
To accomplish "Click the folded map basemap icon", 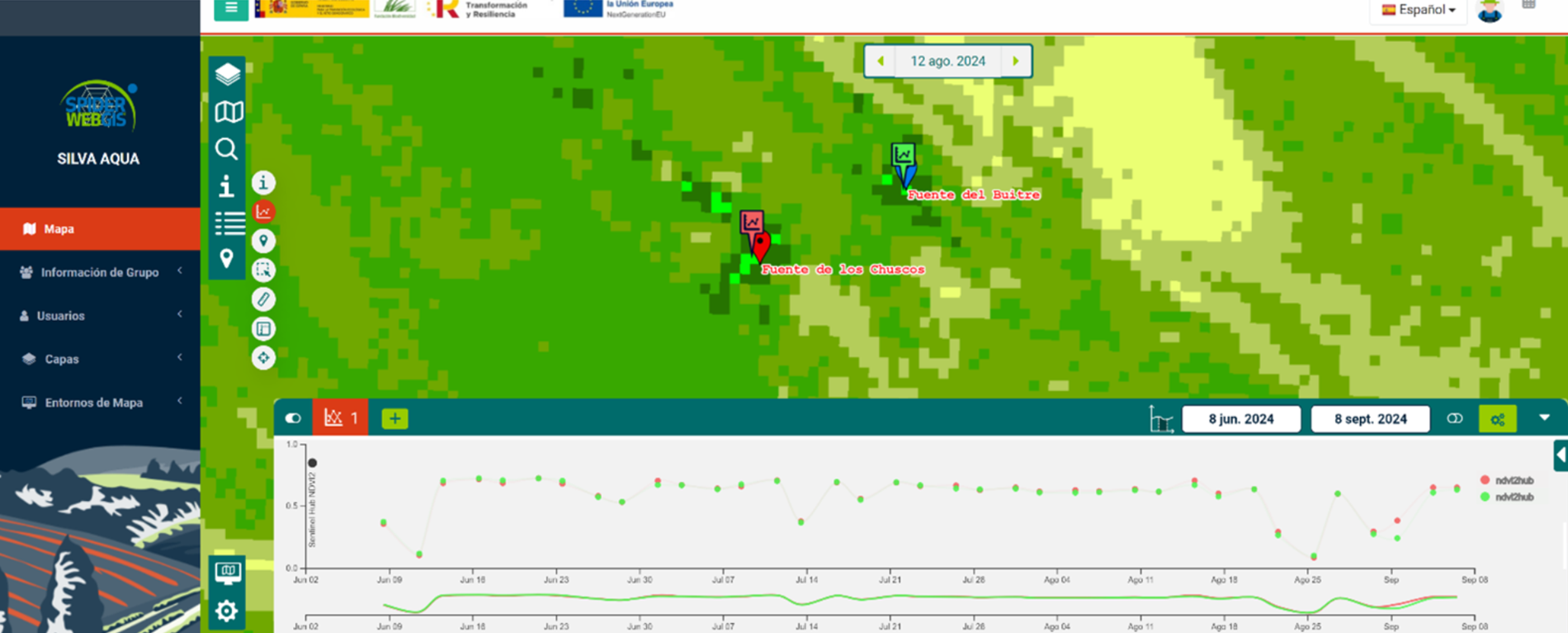I will tap(229, 111).
